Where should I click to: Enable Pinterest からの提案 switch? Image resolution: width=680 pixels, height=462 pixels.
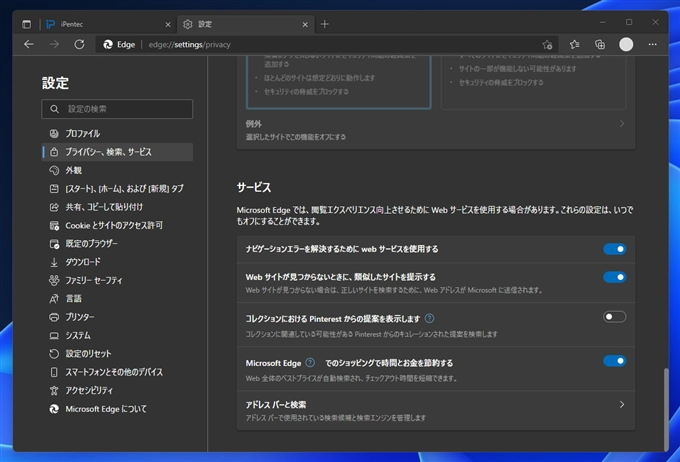(x=615, y=317)
